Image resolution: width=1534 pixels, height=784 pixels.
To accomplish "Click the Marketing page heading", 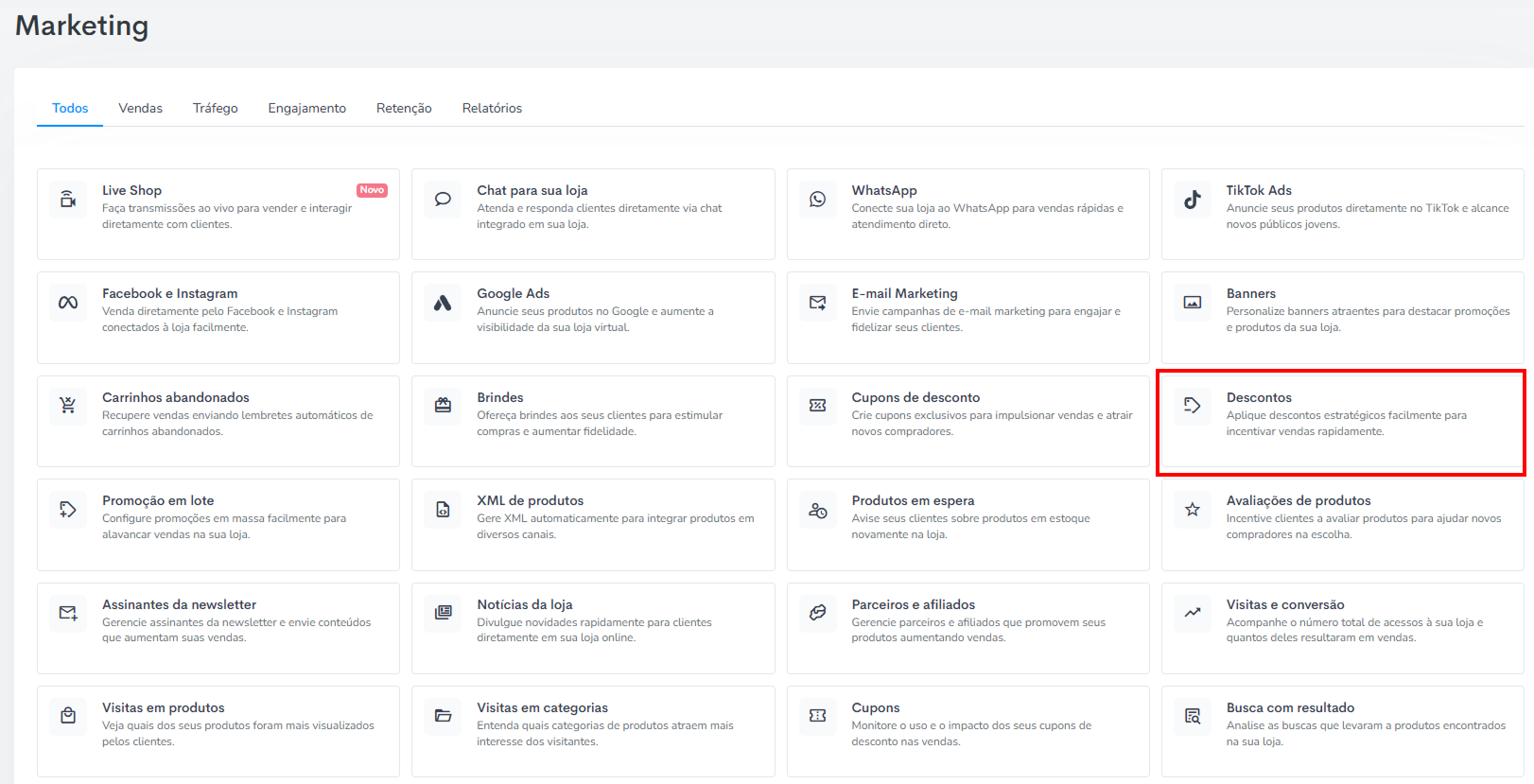I will tap(82, 26).
